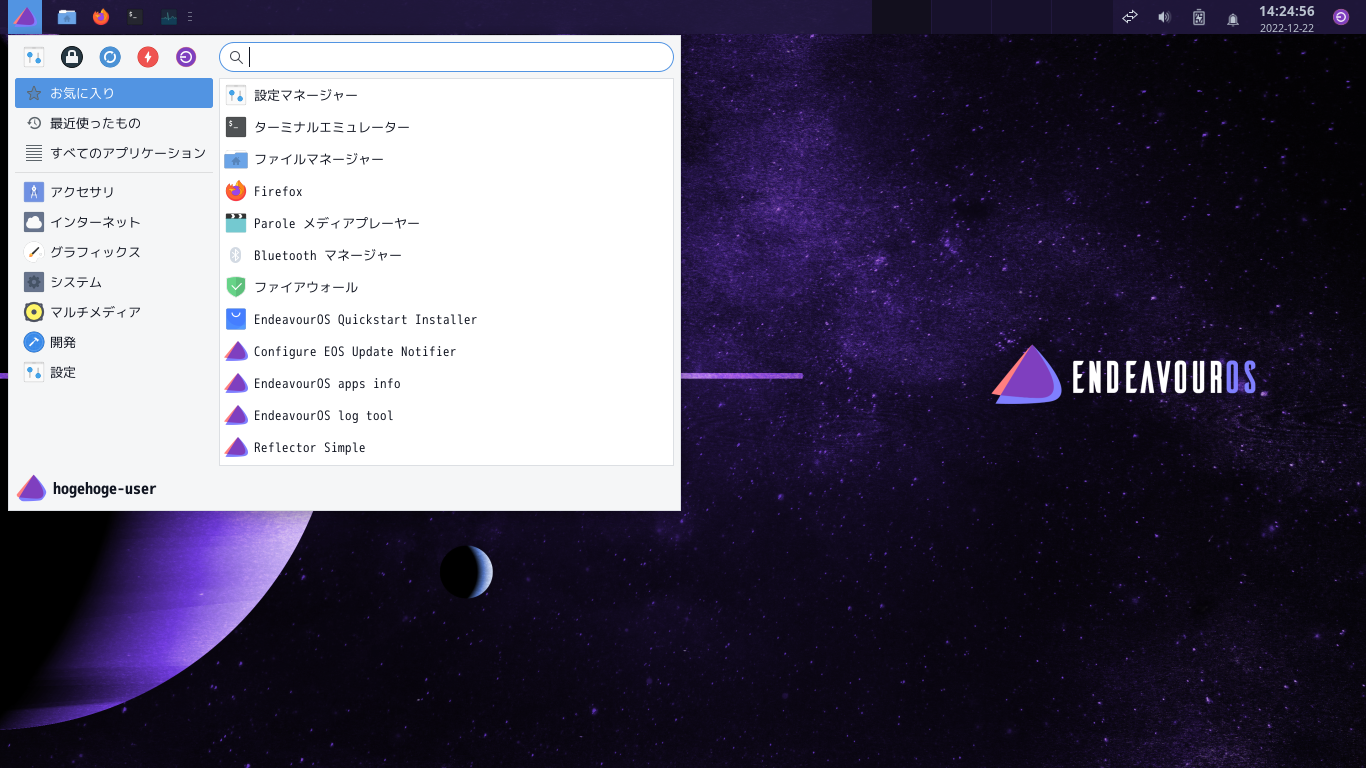The width and height of the screenshot is (1366, 768).
Task: Open file manager launcher on top panel
Action: (x=67, y=16)
